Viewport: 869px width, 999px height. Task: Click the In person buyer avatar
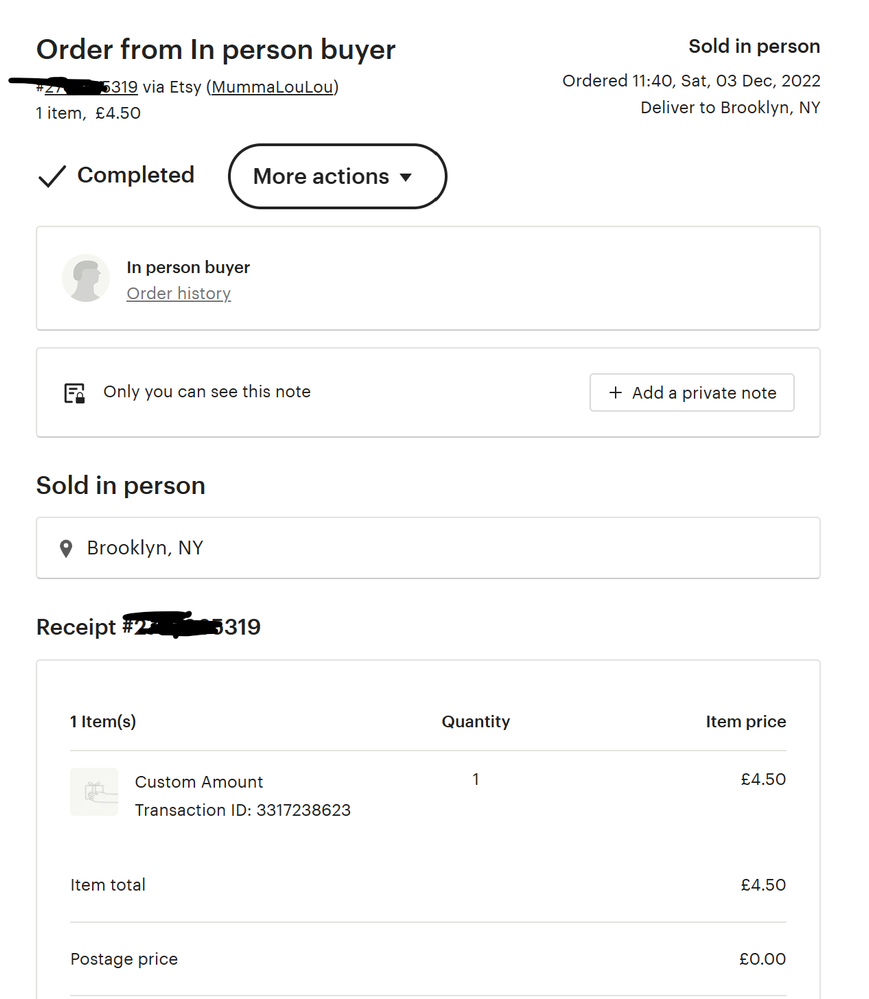point(86,278)
